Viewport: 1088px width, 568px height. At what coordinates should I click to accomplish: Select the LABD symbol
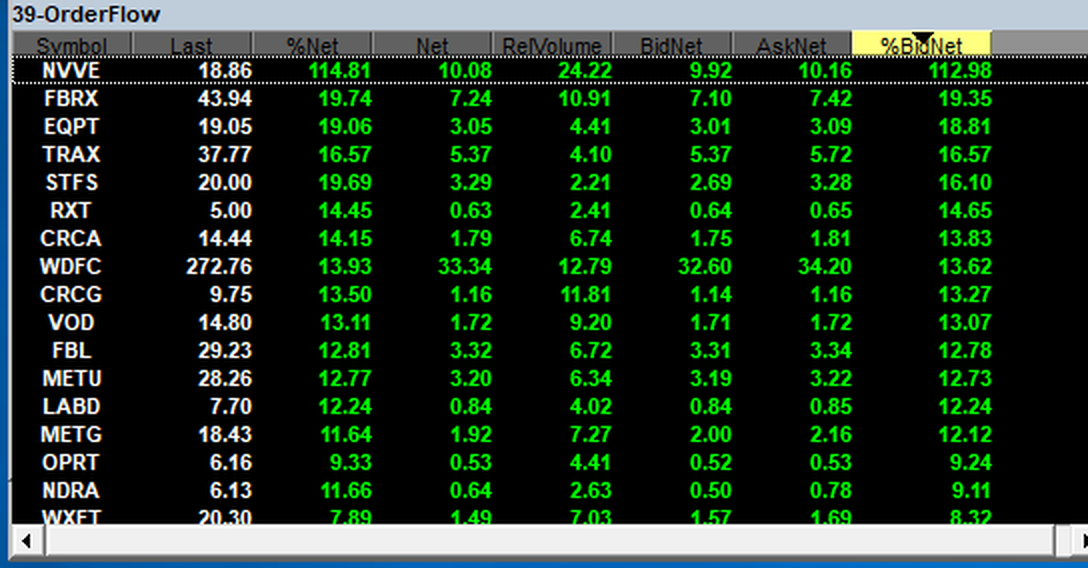click(x=71, y=406)
